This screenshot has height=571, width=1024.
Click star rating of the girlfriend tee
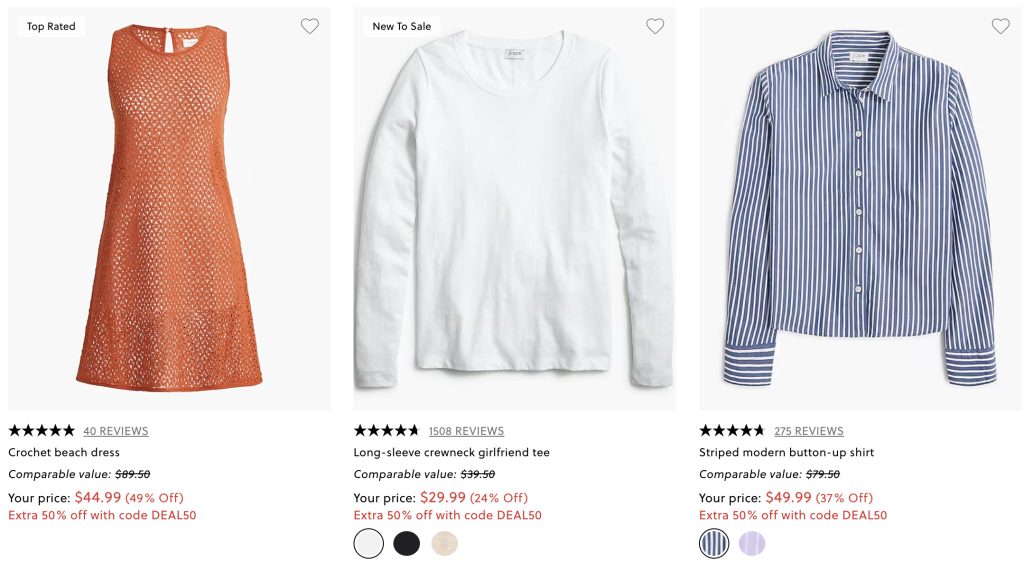click(x=386, y=431)
